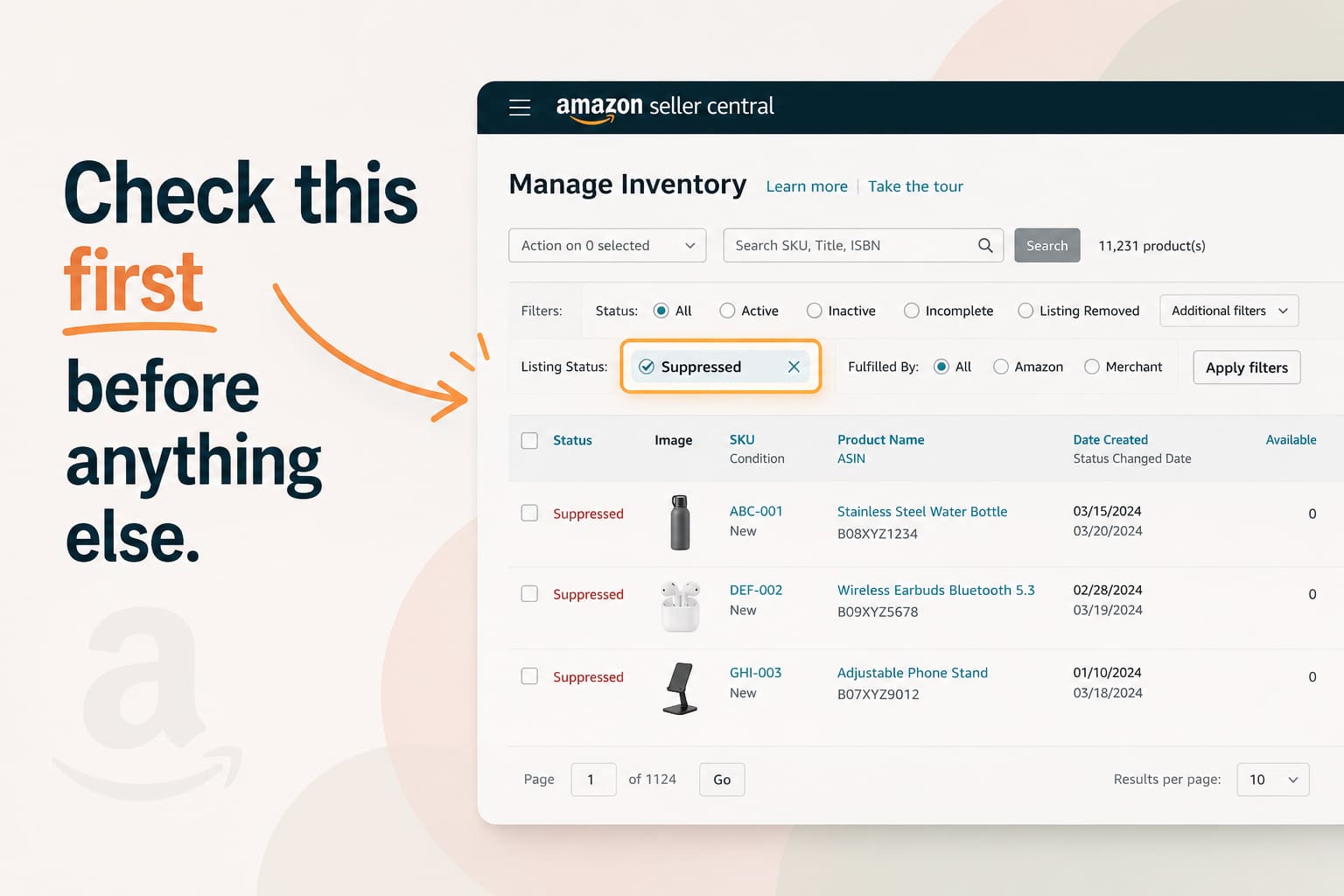Sort by Date Created column header
This screenshot has height=896, width=1344.
1110,439
